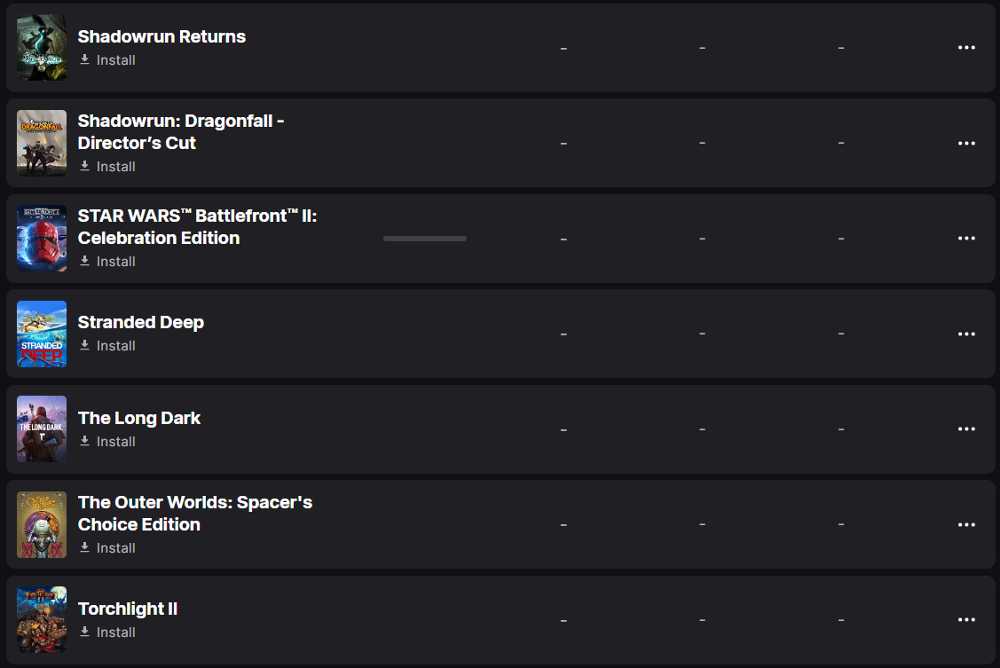Open options ellipsis for The Outer Worlds
This screenshot has height=668, width=1000.
coord(966,524)
